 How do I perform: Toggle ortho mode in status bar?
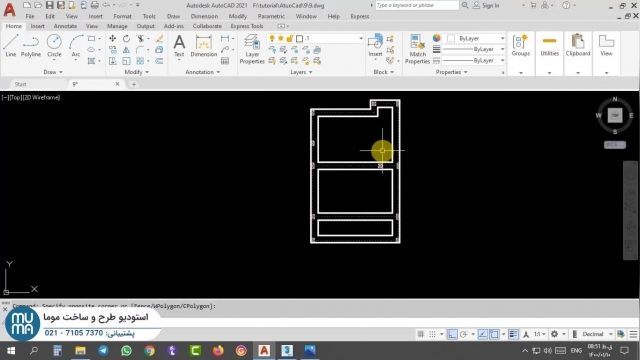coord(452,334)
